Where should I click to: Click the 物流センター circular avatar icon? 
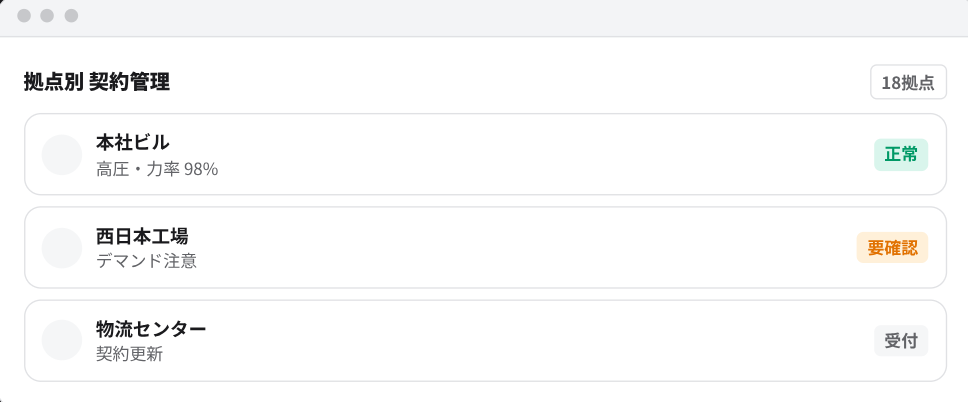62,340
